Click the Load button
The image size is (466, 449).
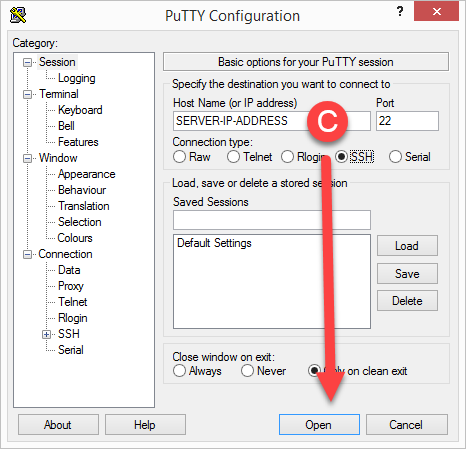(407, 246)
